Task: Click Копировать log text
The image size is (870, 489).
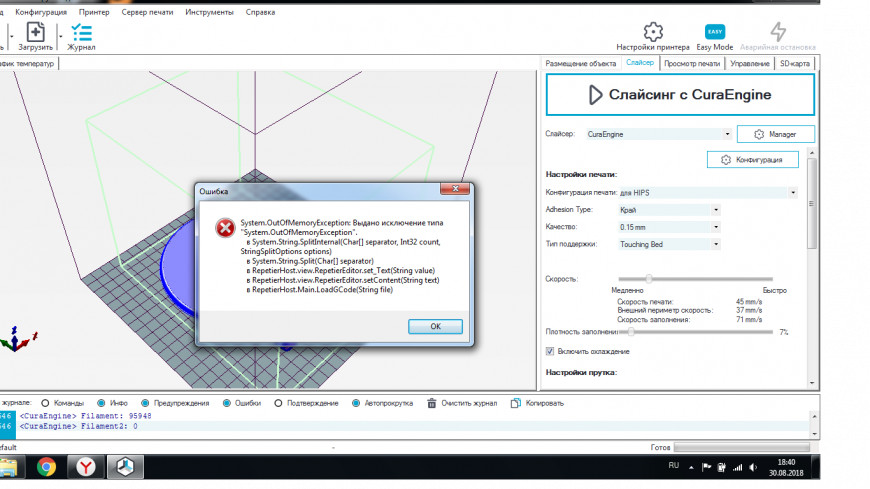Action: [544, 404]
